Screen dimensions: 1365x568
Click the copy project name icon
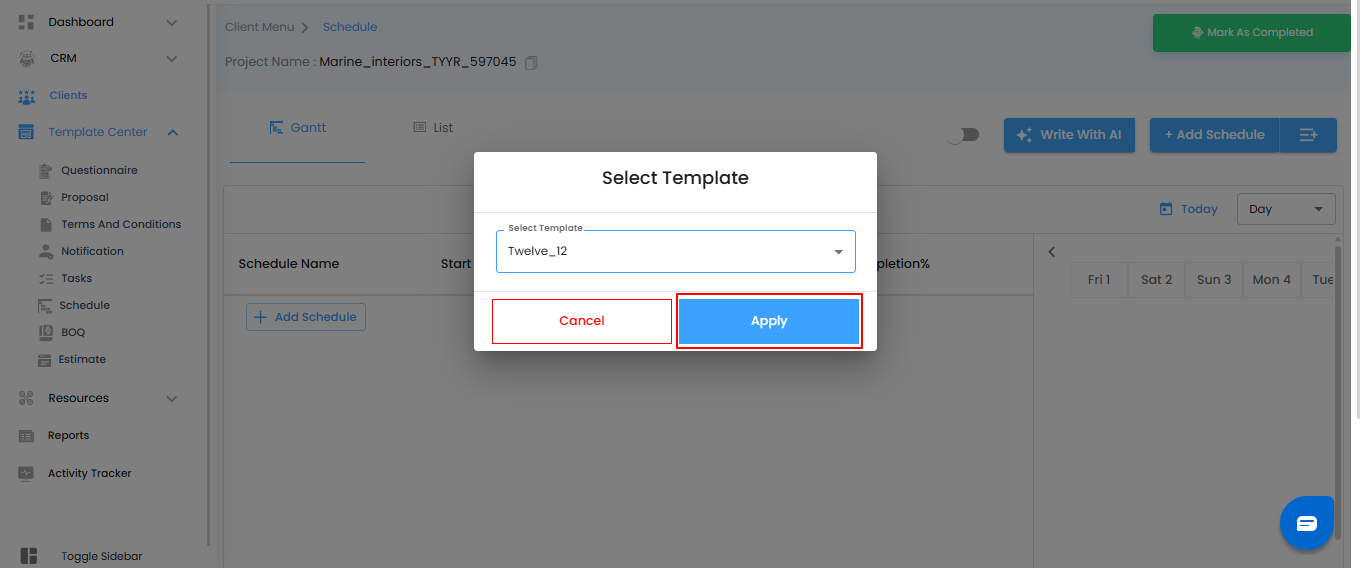pos(531,63)
